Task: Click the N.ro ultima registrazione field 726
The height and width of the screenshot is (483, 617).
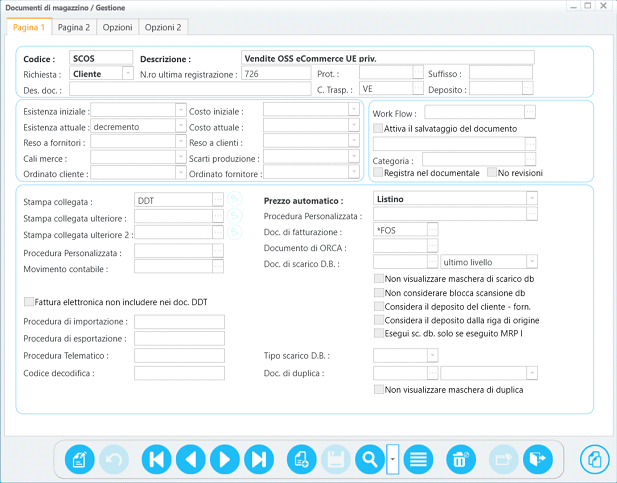Action: coord(276,73)
